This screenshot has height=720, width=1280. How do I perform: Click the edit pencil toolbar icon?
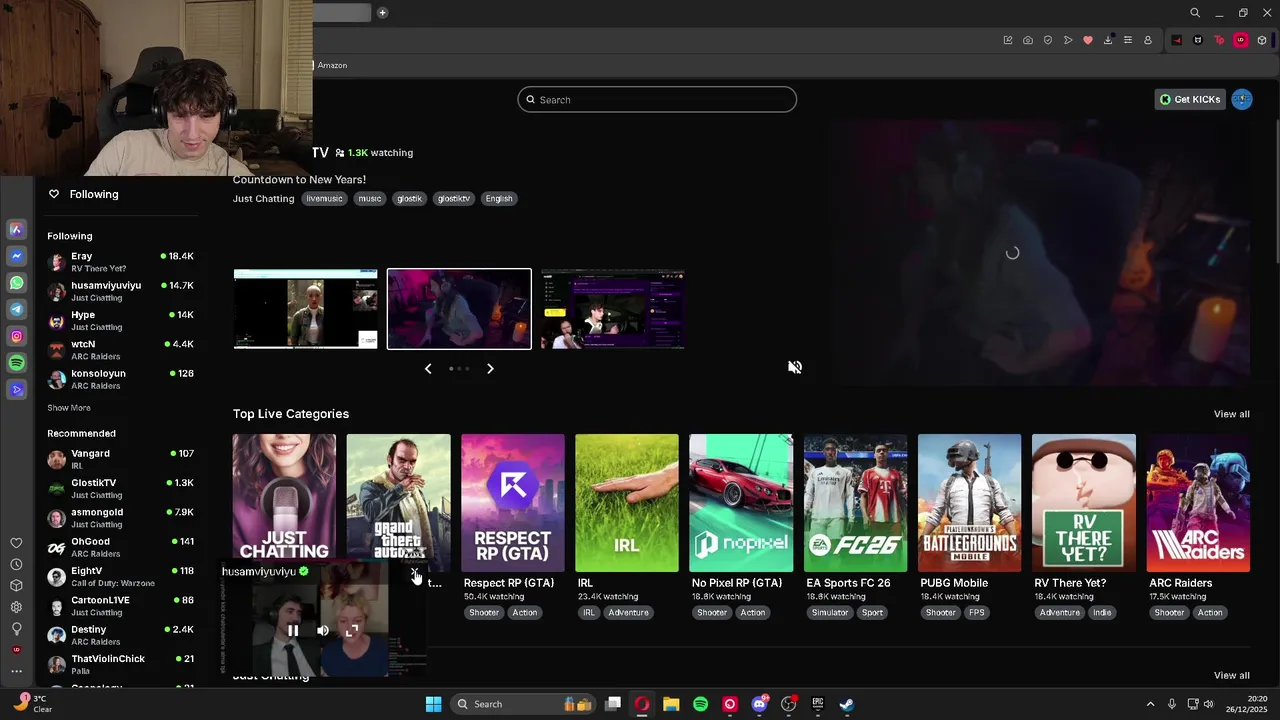1008,40
